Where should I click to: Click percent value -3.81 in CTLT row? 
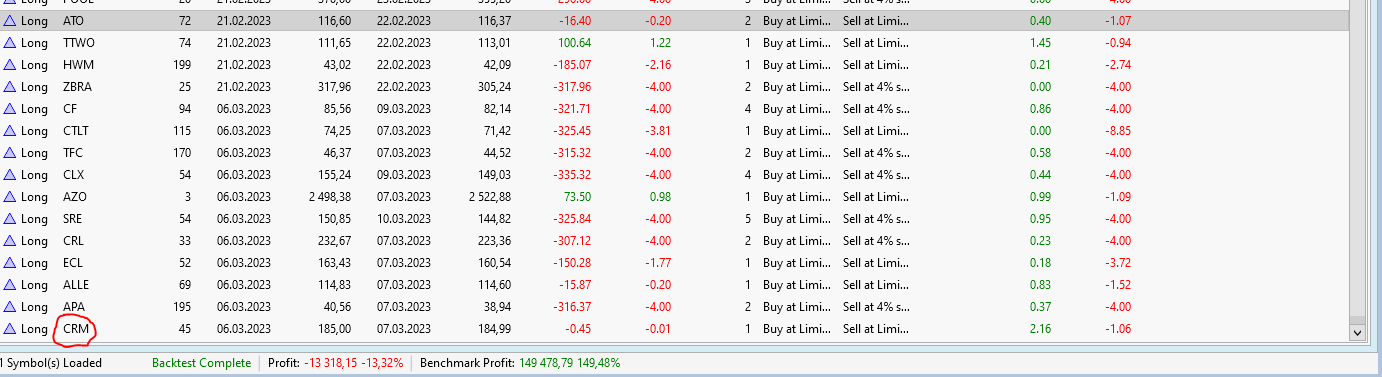657,131
